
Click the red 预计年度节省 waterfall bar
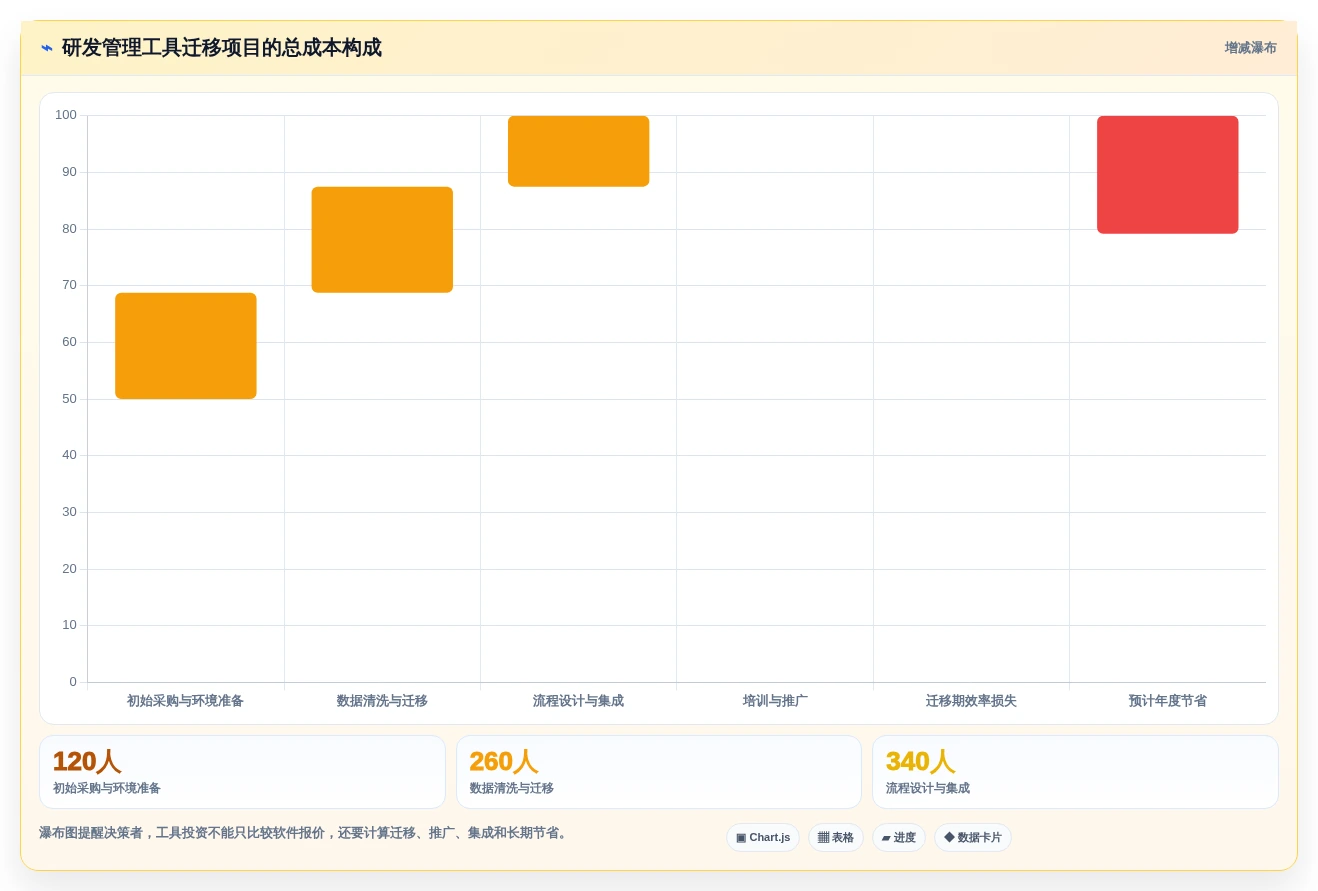1168,175
